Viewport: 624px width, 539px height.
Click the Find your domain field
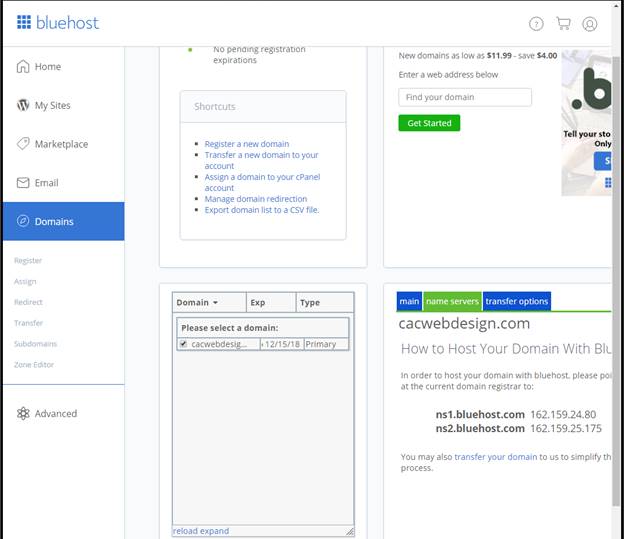(465, 97)
